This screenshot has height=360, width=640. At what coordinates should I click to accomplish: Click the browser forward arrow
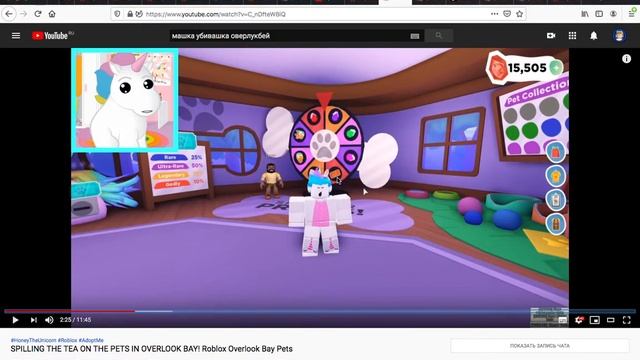click(x=23, y=14)
